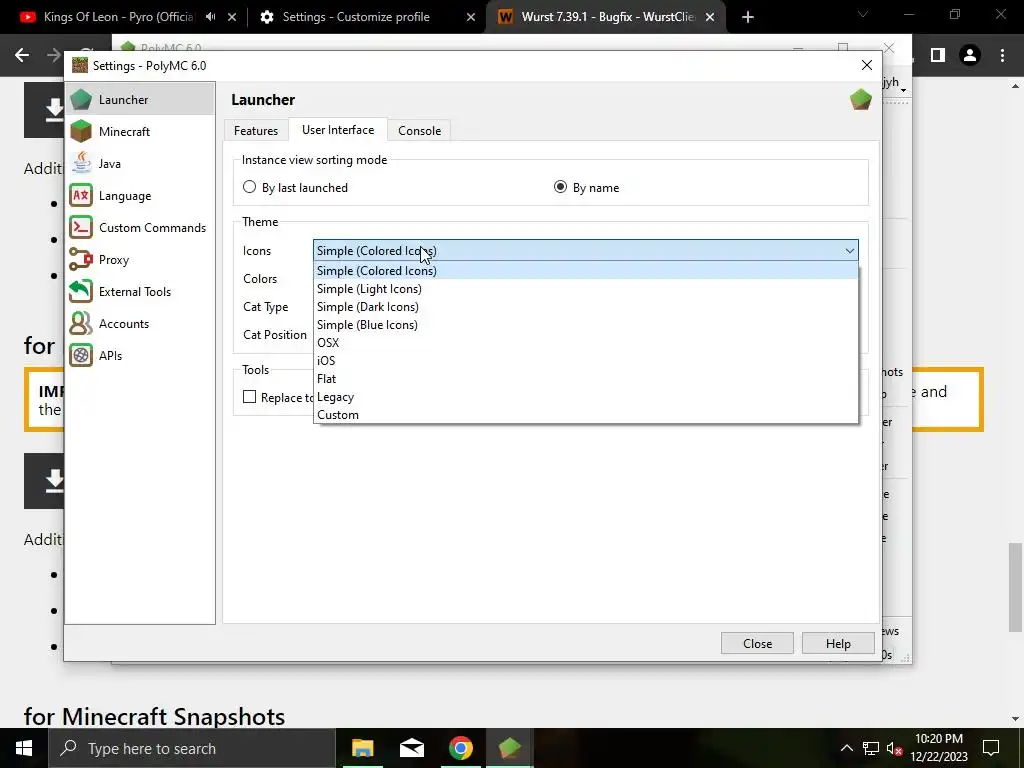Click the Proxy network icon
The width and height of the screenshot is (1024, 768).
click(81, 259)
